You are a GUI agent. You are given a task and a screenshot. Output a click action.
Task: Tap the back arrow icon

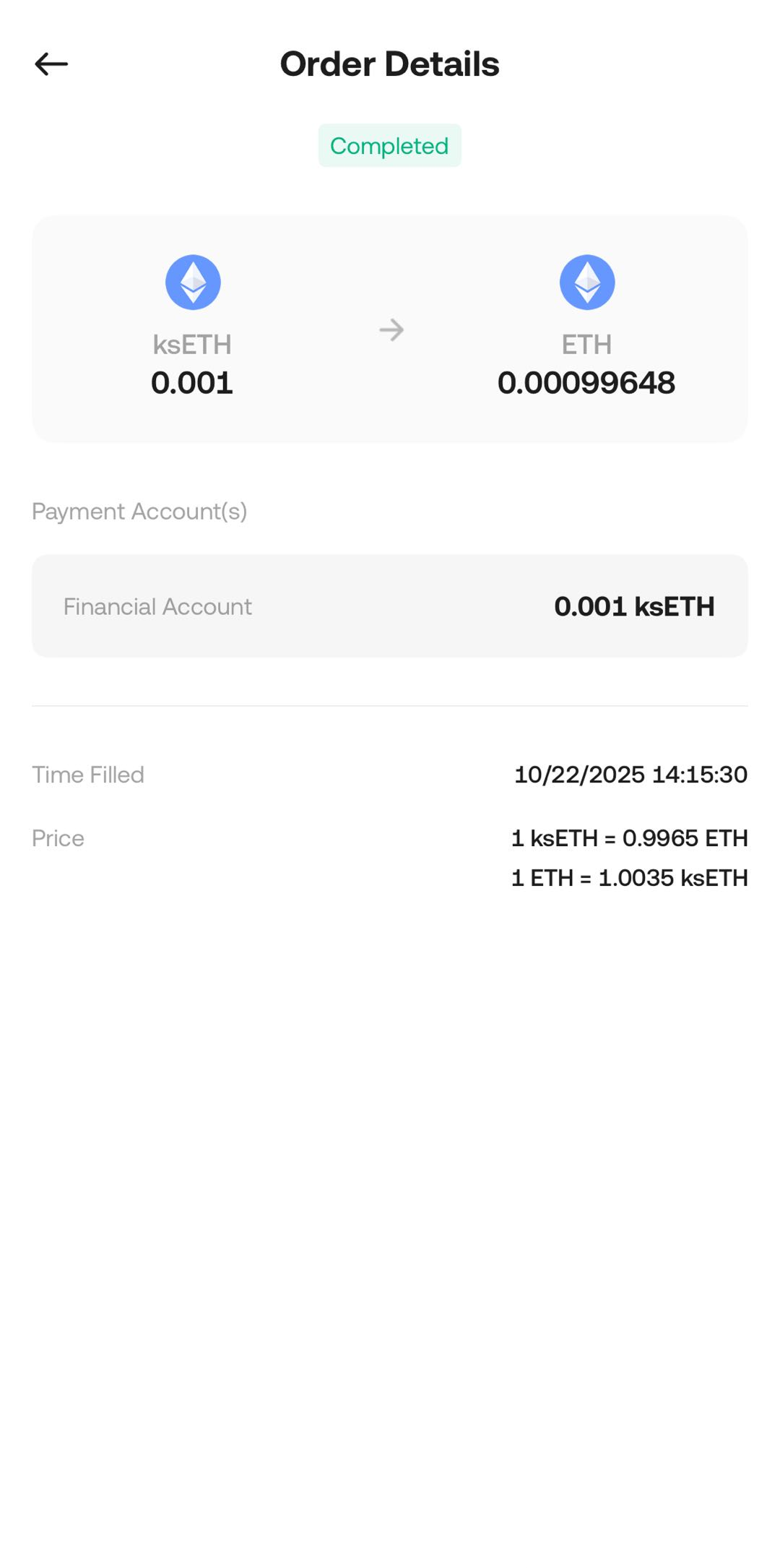(x=51, y=64)
